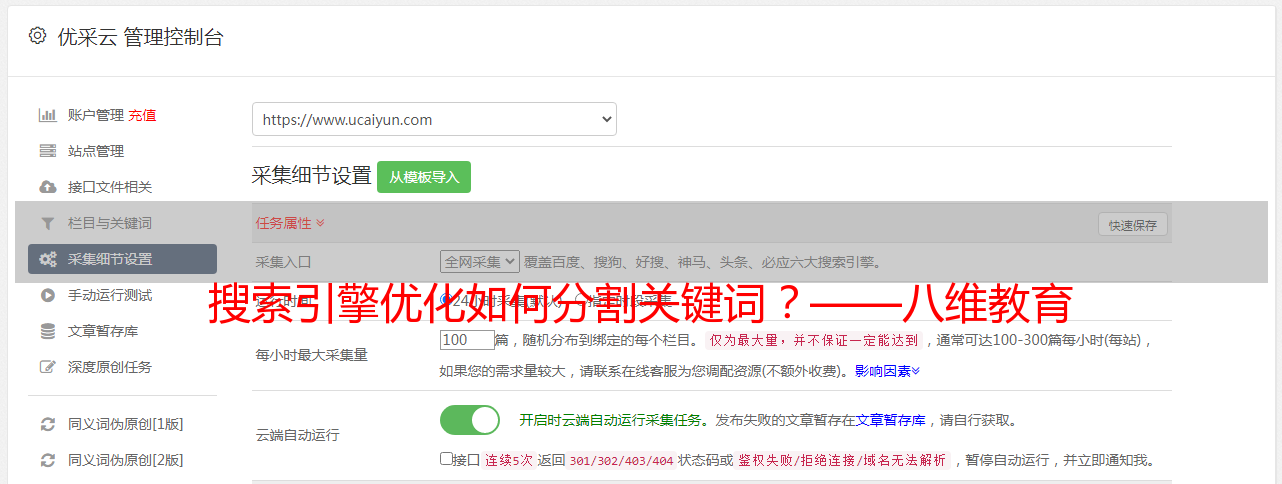This screenshot has width=1282, height=484.
Task: Click the 每小时最大采集量 input field
Action: (467, 339)
